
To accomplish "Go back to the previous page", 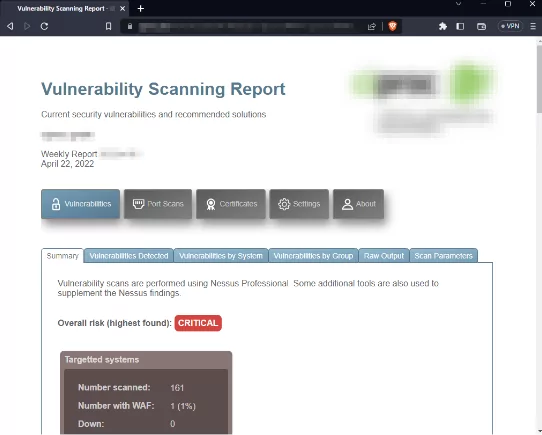I will (x=10, y=26).
